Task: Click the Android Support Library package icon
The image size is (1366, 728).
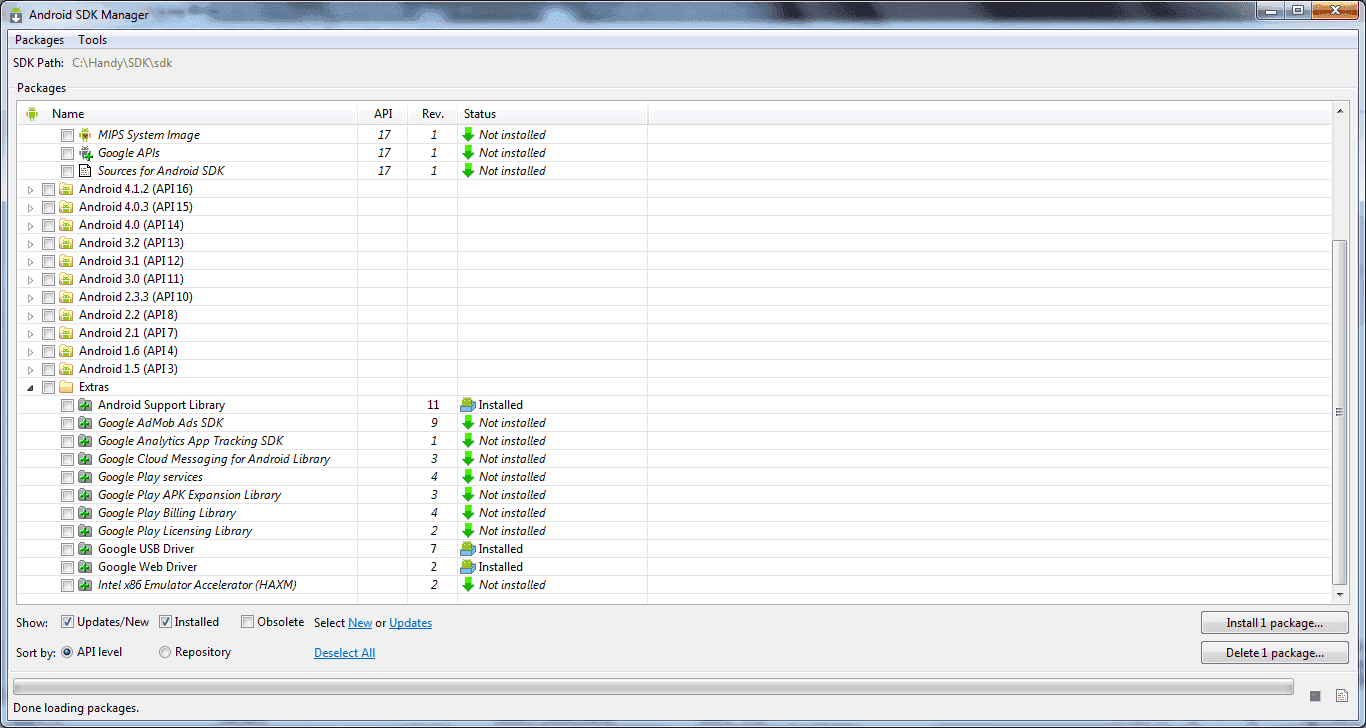Action: [x=85, y=405]
